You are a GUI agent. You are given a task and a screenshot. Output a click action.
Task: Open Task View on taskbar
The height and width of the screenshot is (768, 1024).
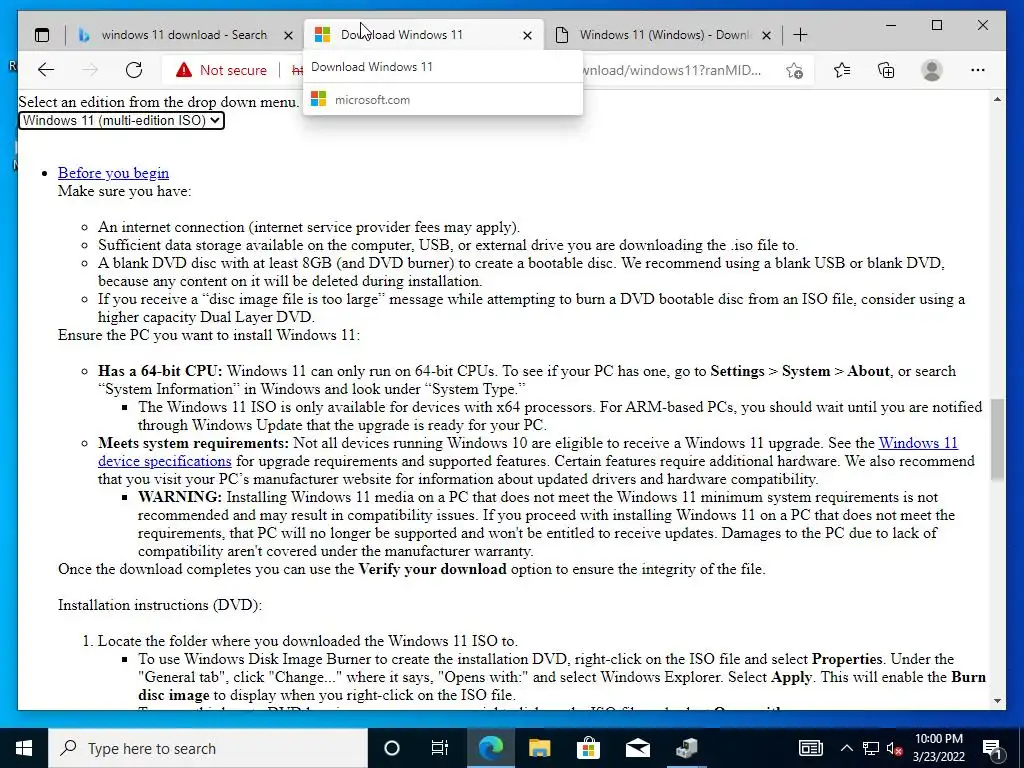pos(440,748)
